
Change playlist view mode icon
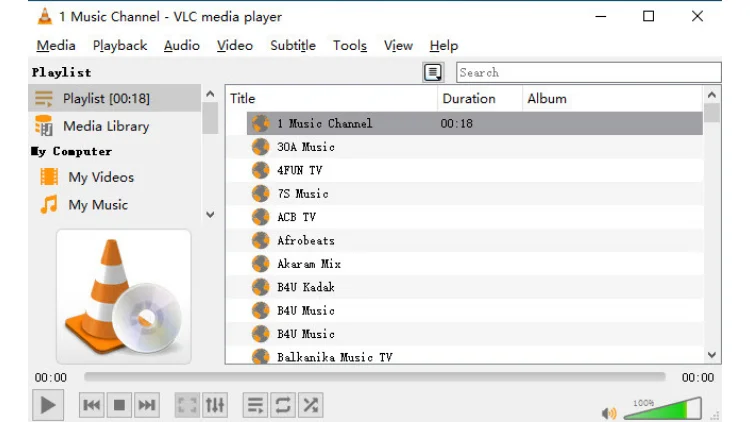(432, 72)
